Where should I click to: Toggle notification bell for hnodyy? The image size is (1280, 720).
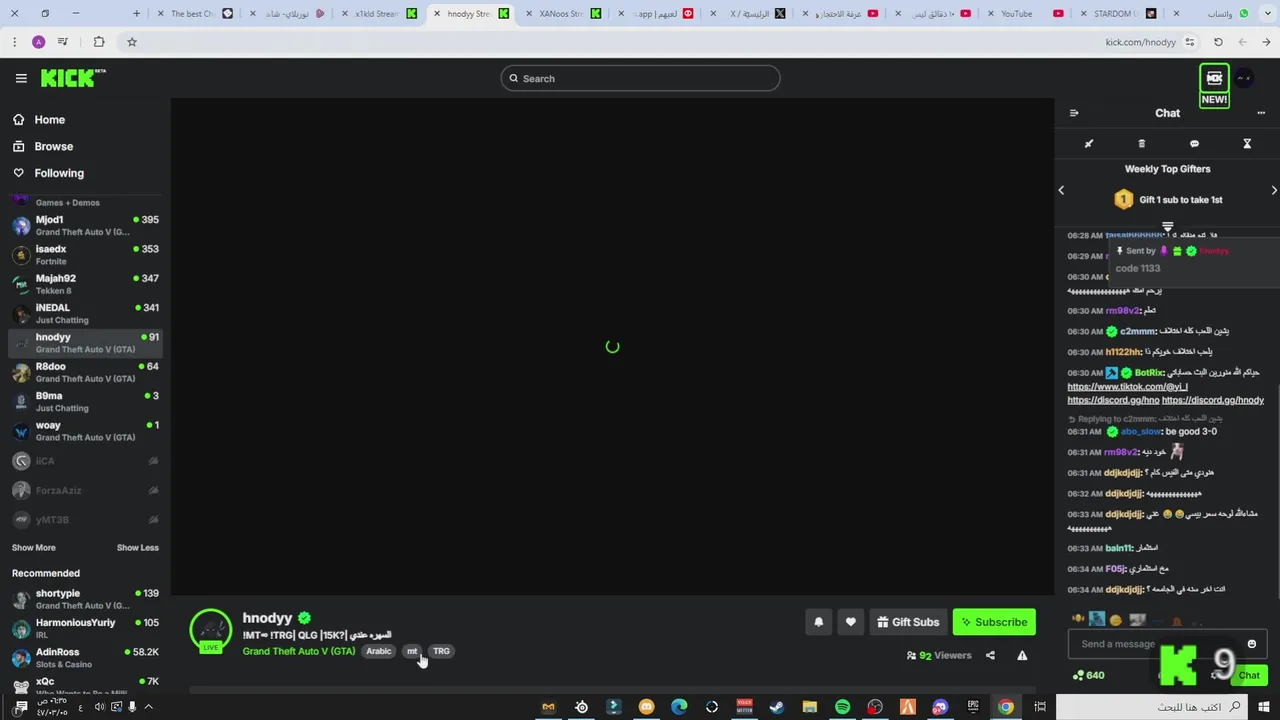(818, 622)
